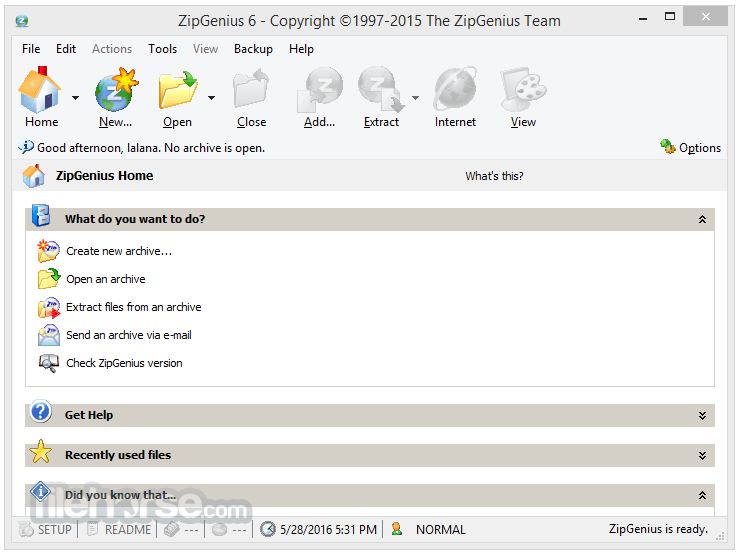The width and height of the screenshot is (739, 554).
Task: Click the SETUP status bar icon
Action: coord(46,529)
